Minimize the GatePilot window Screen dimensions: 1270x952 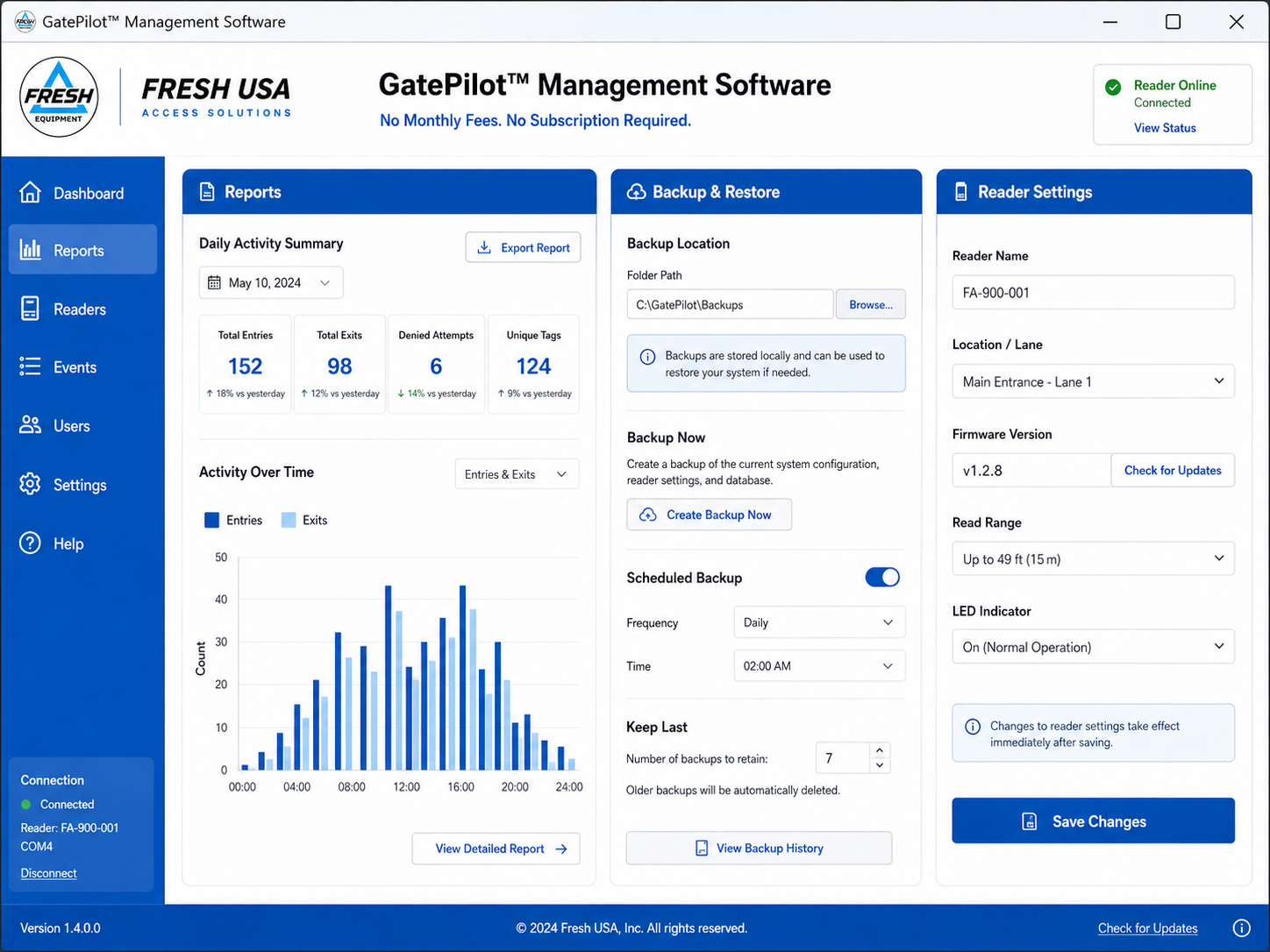(x=1110, y=21)
